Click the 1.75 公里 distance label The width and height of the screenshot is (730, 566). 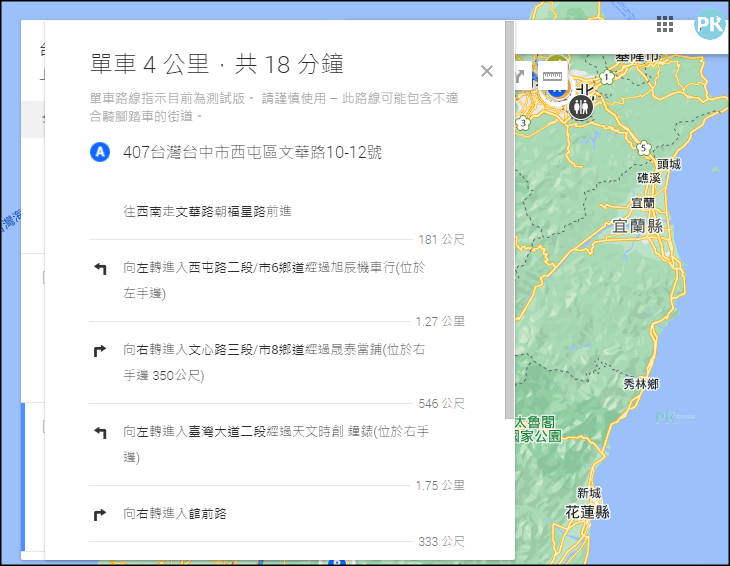440,485
